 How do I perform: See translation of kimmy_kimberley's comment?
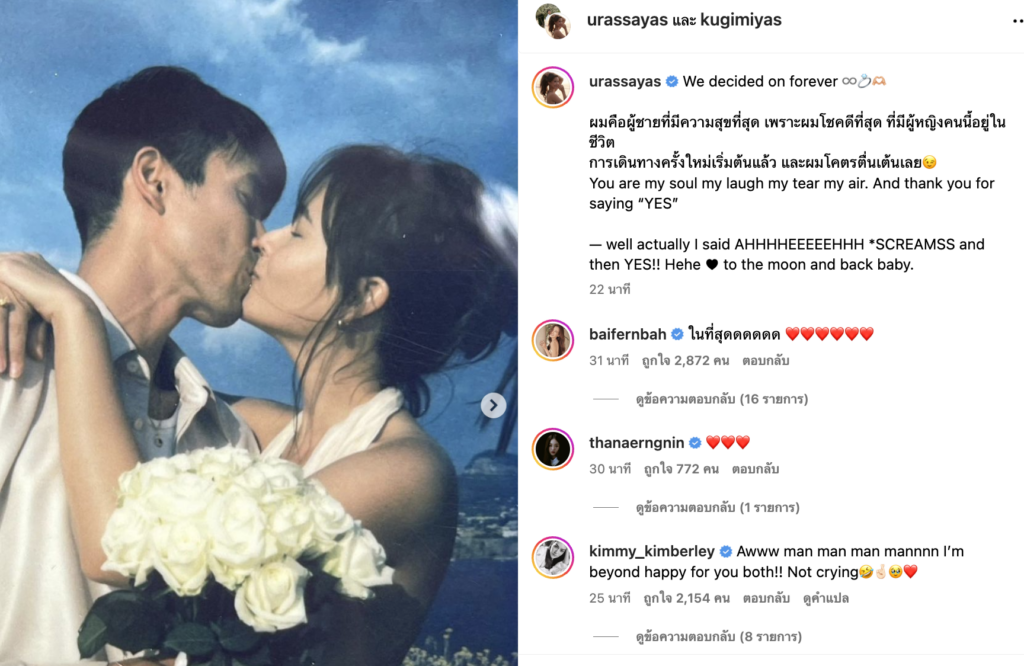[825, 598]
